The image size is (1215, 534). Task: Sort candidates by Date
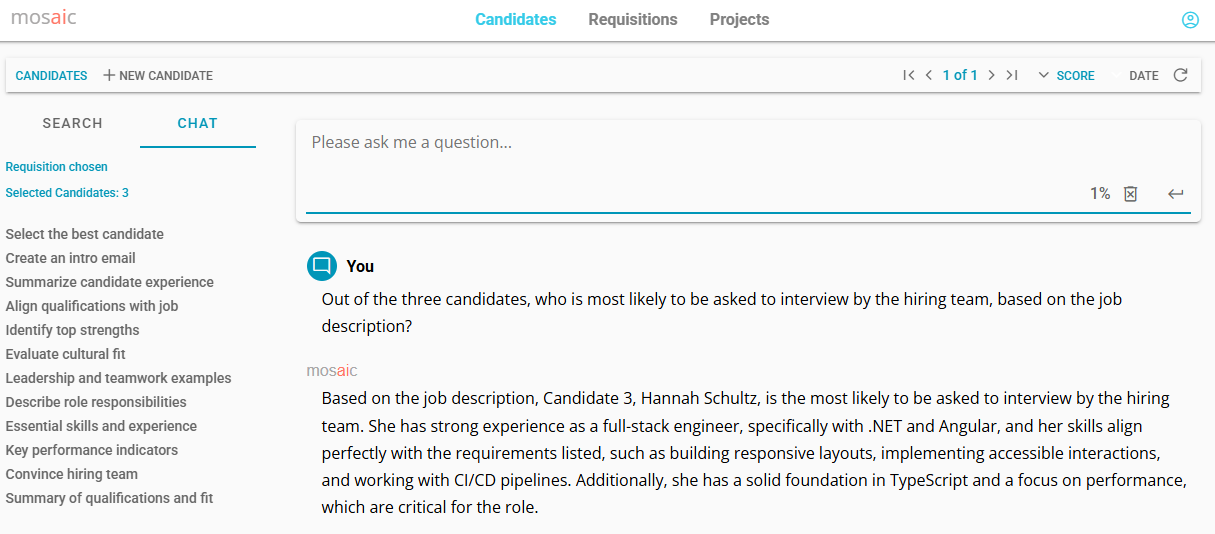[x=1143, y=75]
